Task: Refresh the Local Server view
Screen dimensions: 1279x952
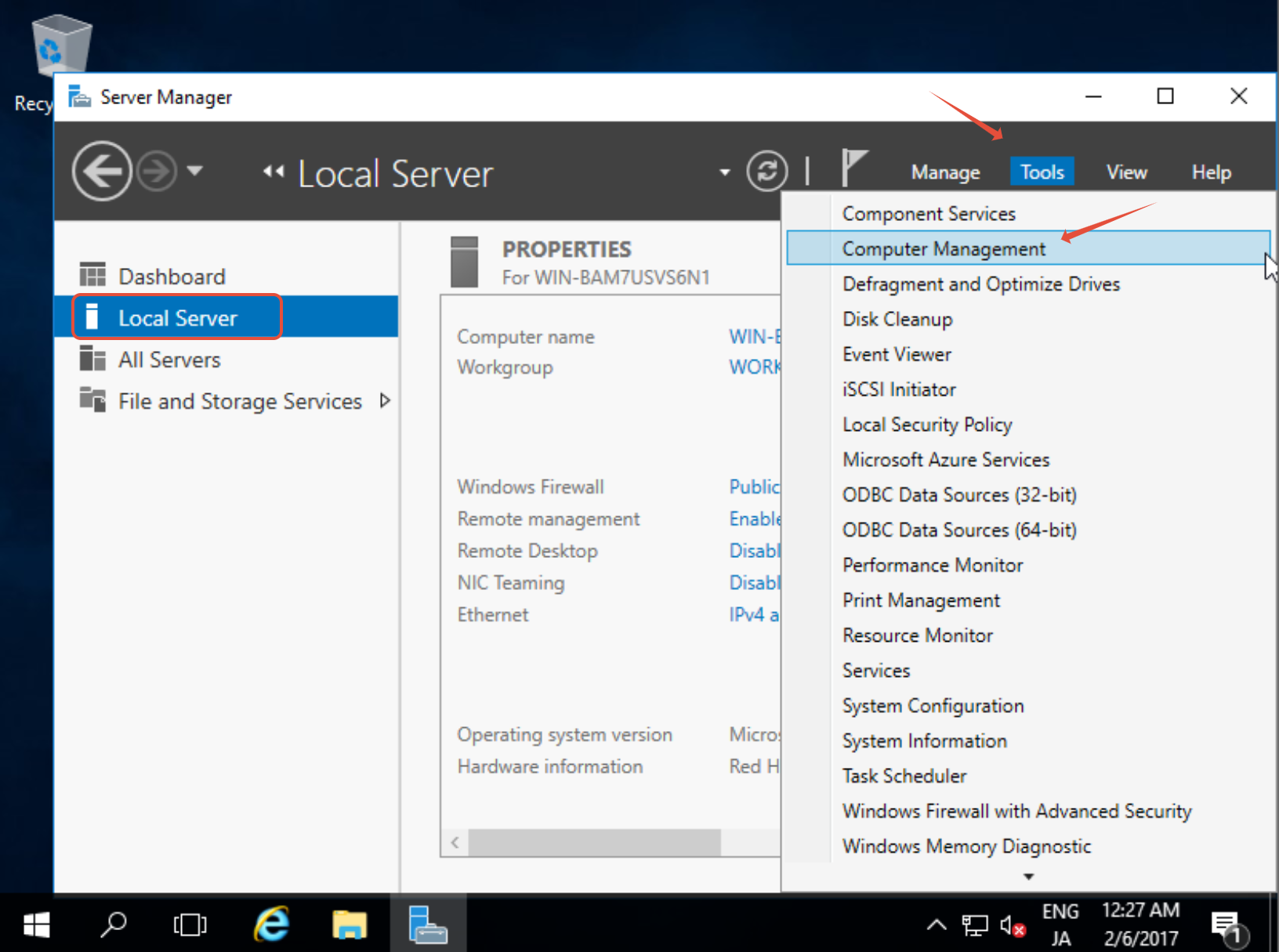Action: click(767, 171)
